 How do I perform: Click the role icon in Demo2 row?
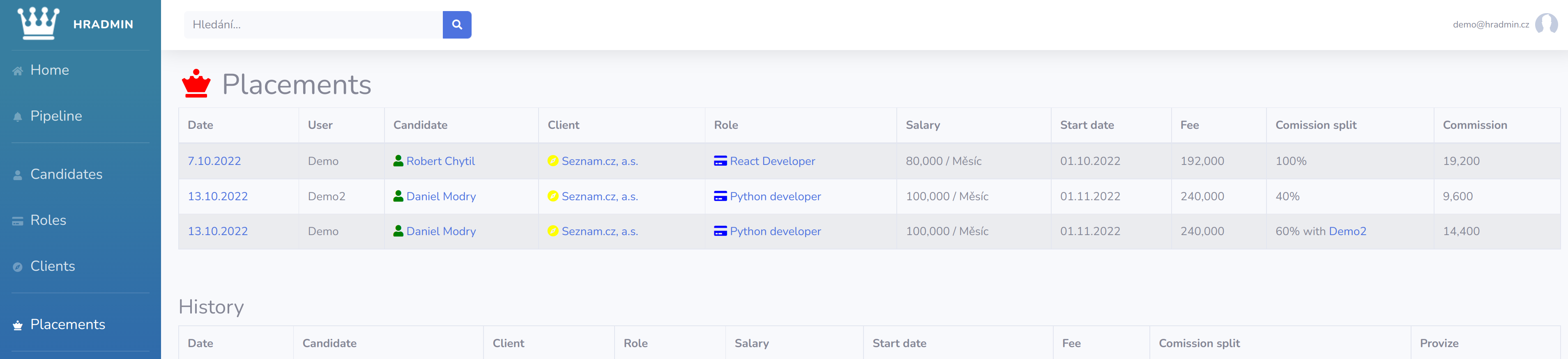(x=720, y=196)
